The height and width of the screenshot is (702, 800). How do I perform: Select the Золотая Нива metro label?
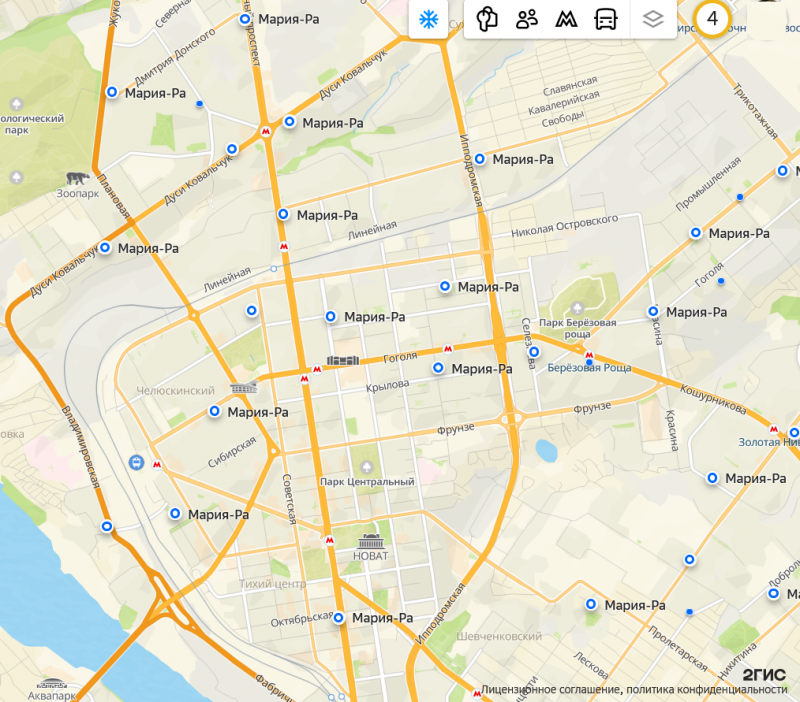(x=769, y=442)
